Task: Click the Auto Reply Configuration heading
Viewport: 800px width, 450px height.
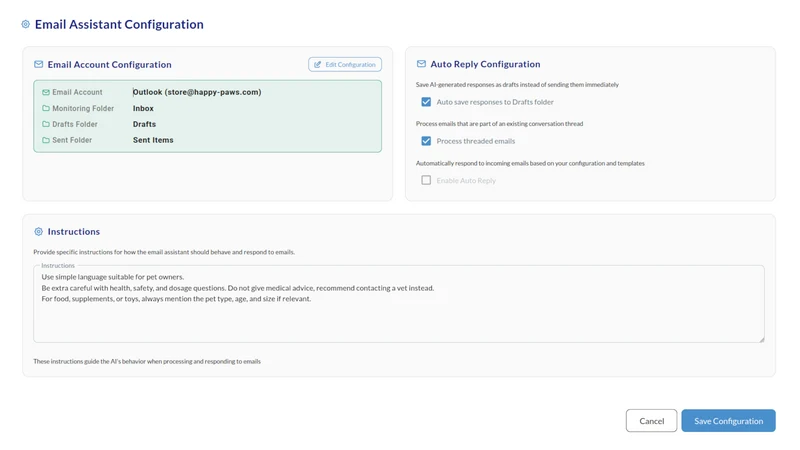Action: point(485,64)
